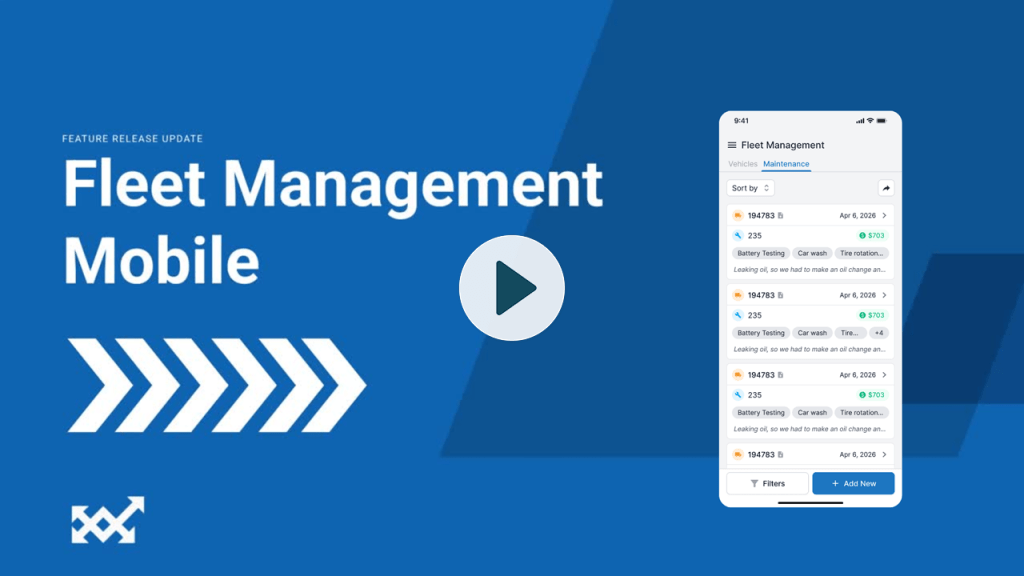Click the +4 more tags chip
This screenshot has height=576, width=1024.
click(x=878, y=333)
